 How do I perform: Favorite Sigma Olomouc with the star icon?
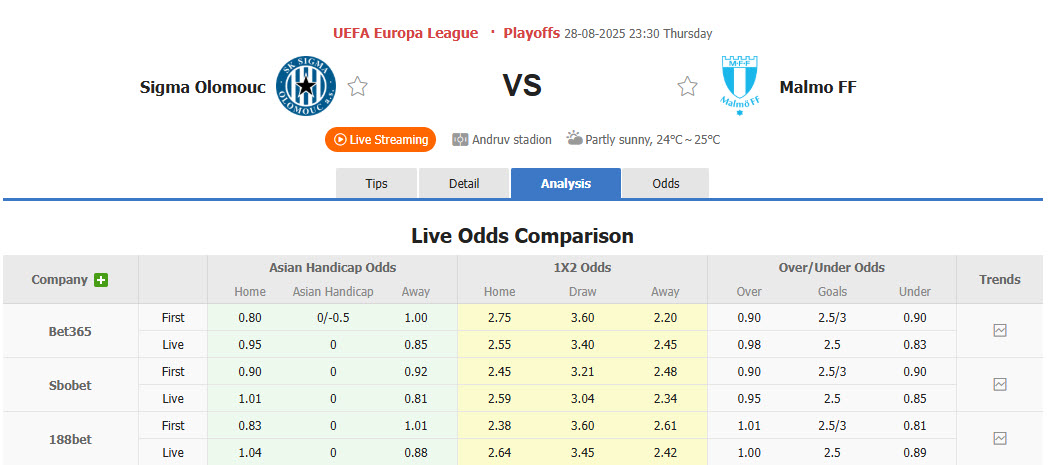coord(357,87)
